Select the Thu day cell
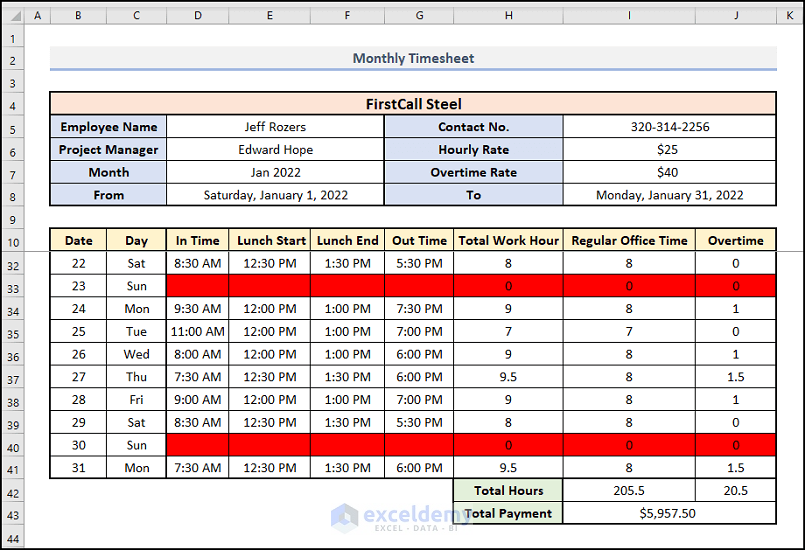Image resolution: width=805 pixels, height=550 pixels. pyautogui.click(x=136, y=376)
